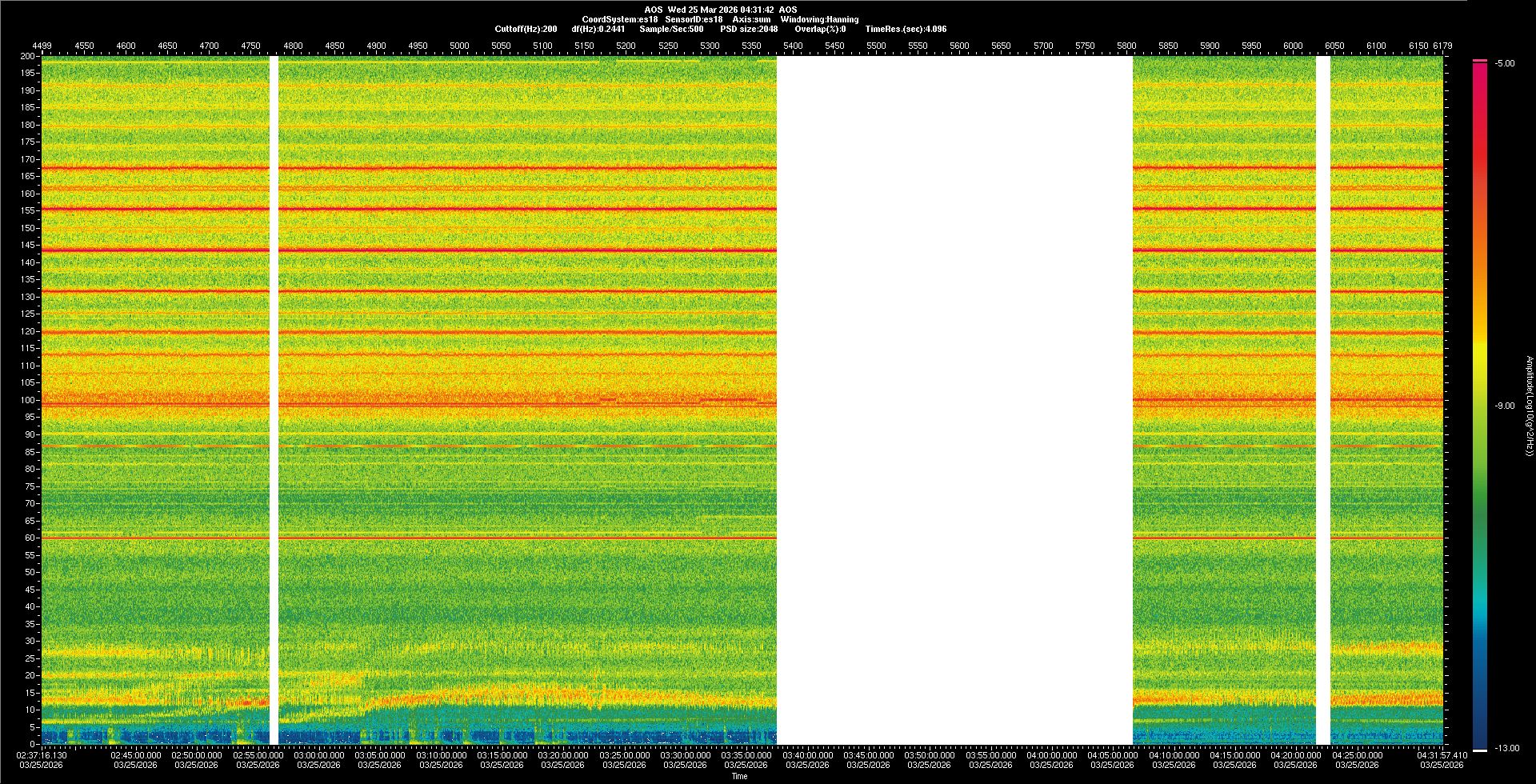
Task: Click the PSD size:2048 parameter
Action: click(x=748, y=29)
